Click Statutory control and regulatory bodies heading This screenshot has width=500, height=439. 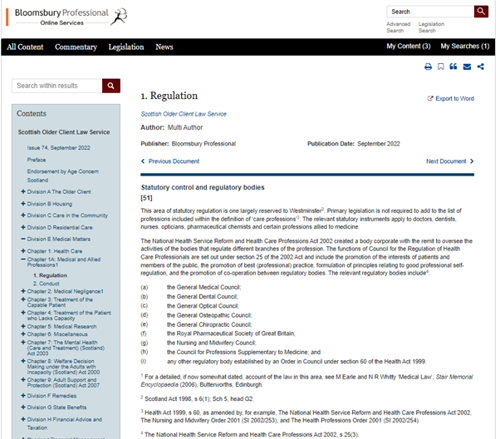pyautogui.click(x=202, y=187)
